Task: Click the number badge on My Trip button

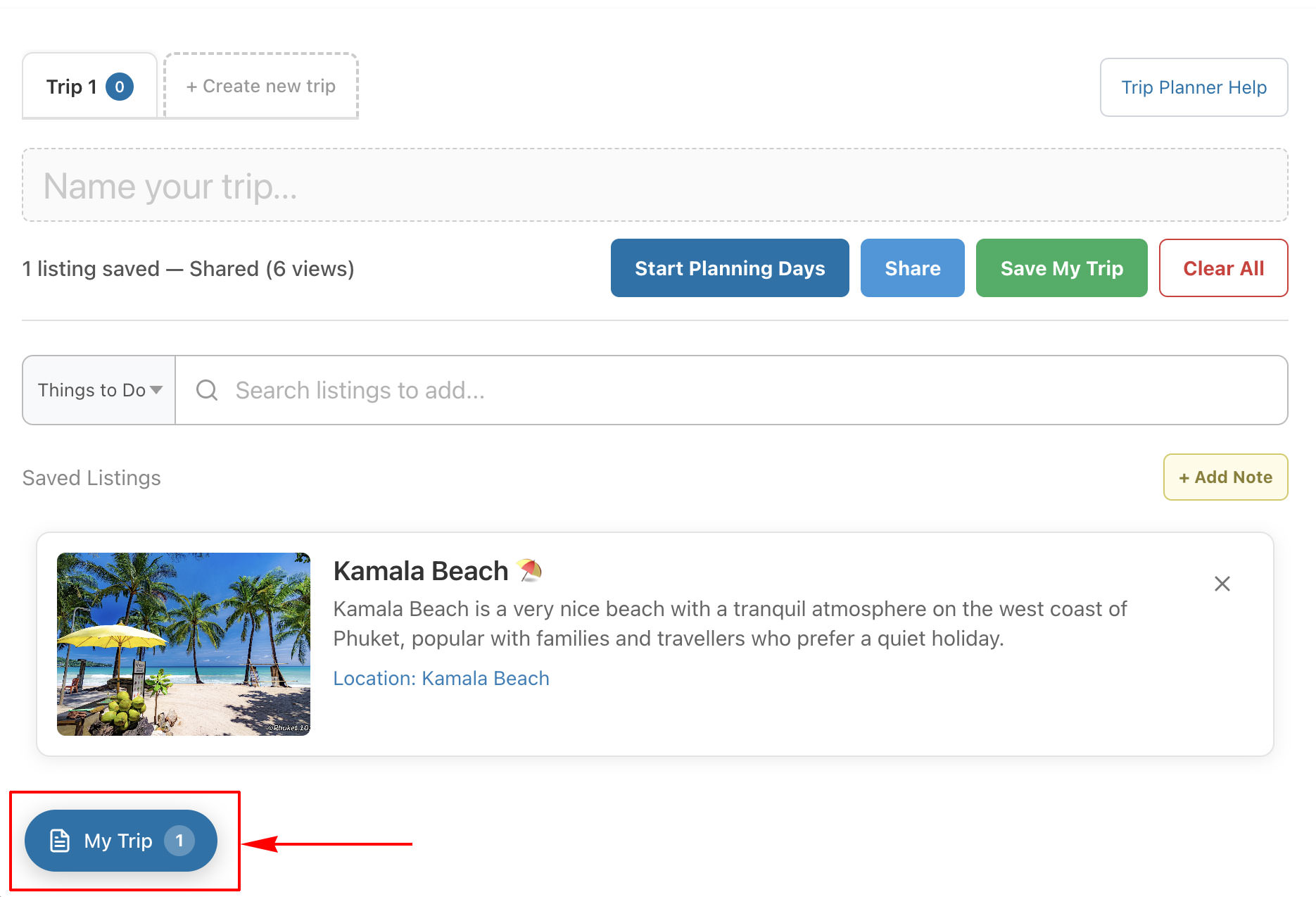Action: tap(179, 841)
